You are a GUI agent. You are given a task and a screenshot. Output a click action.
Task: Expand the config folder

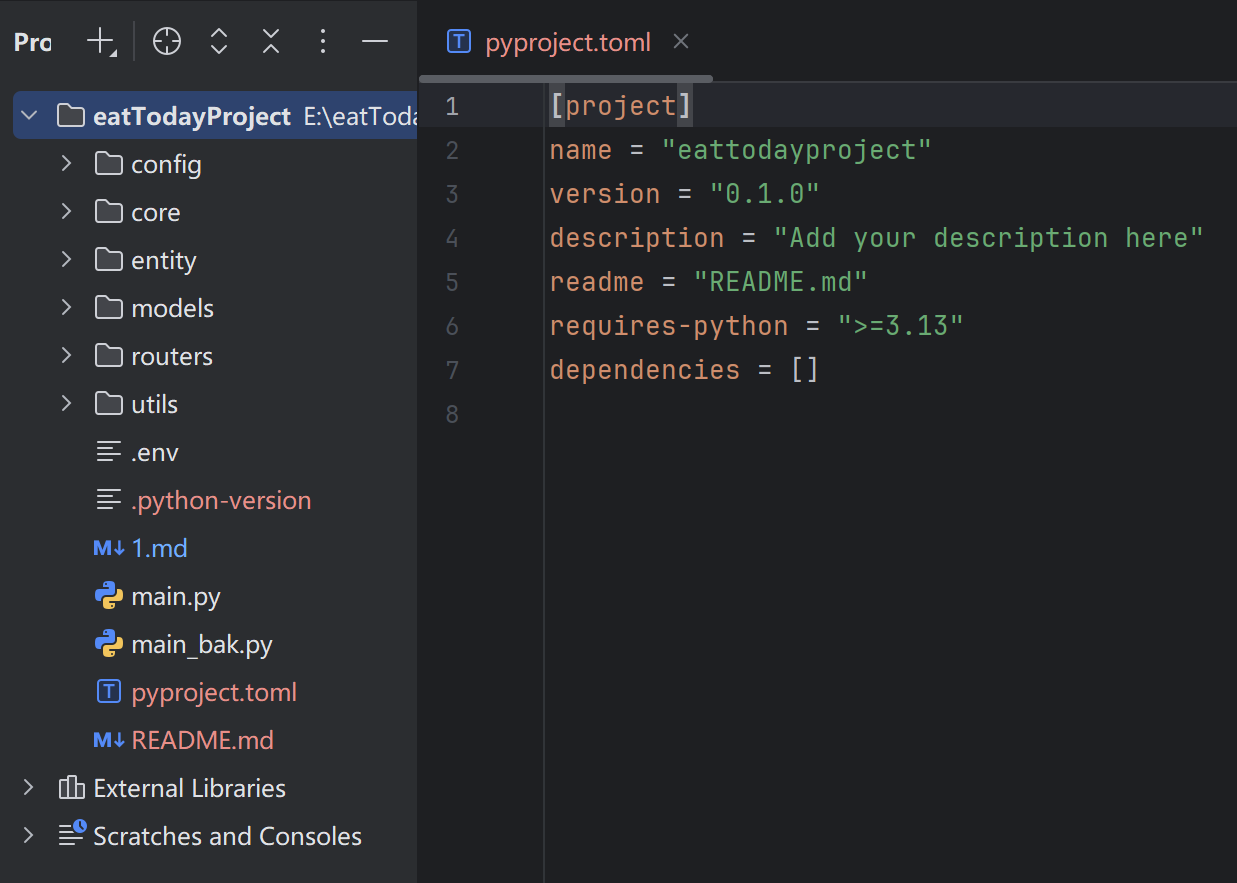pyautogui.click(x=67, y=164)
